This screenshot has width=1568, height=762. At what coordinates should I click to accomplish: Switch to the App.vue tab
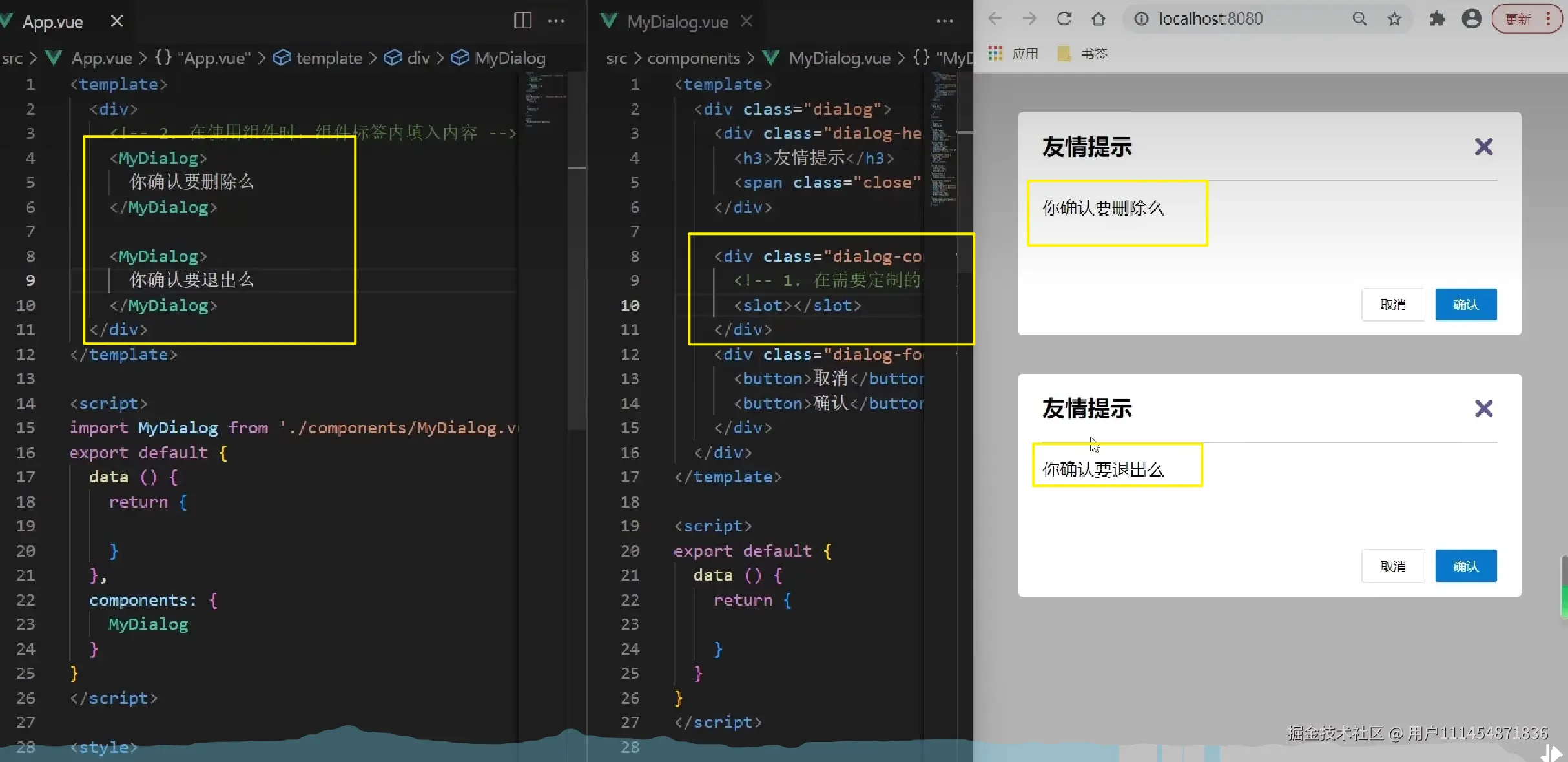tap(53, 22)
